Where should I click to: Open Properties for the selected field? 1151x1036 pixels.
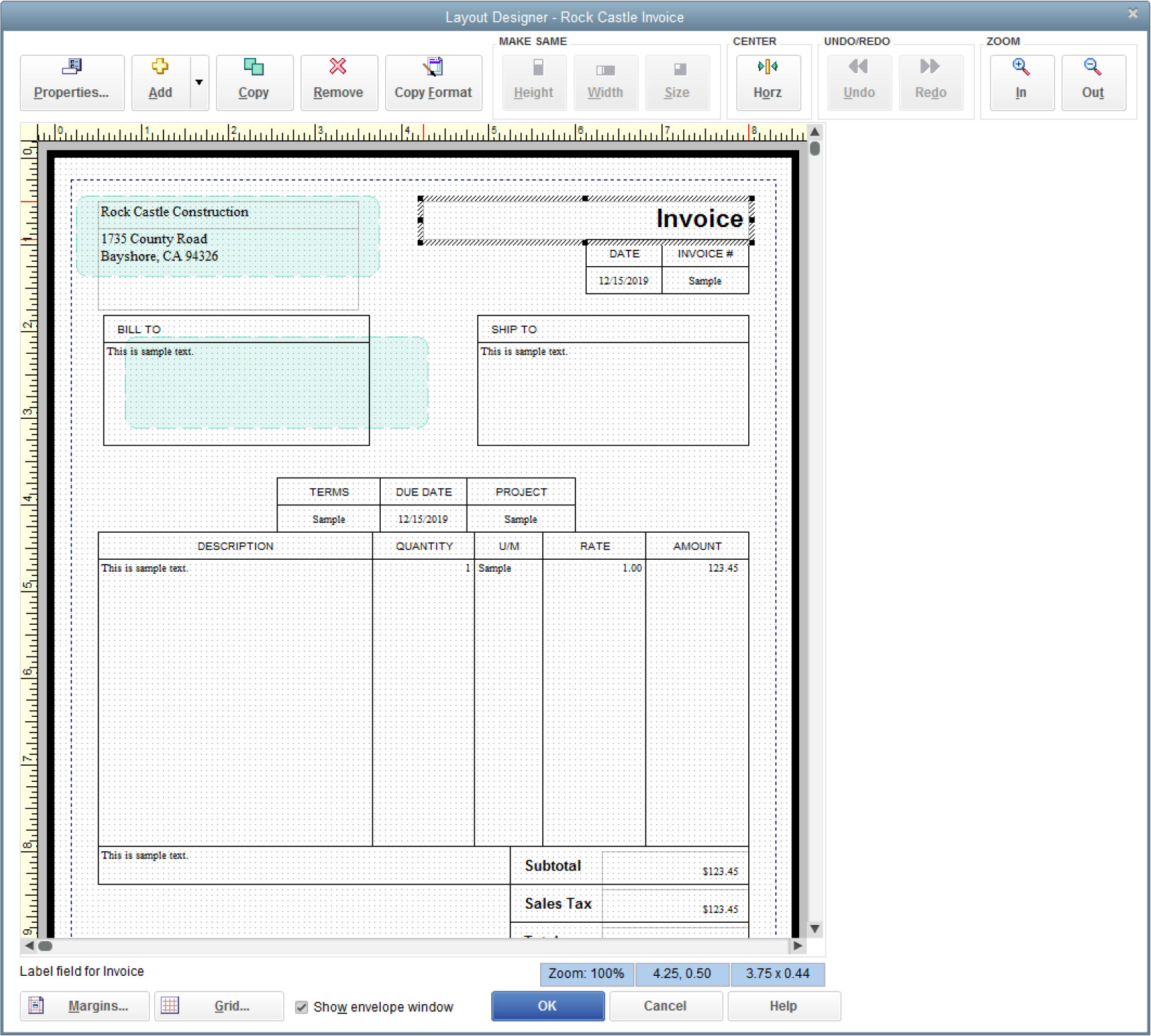click(x=71, y=82)
